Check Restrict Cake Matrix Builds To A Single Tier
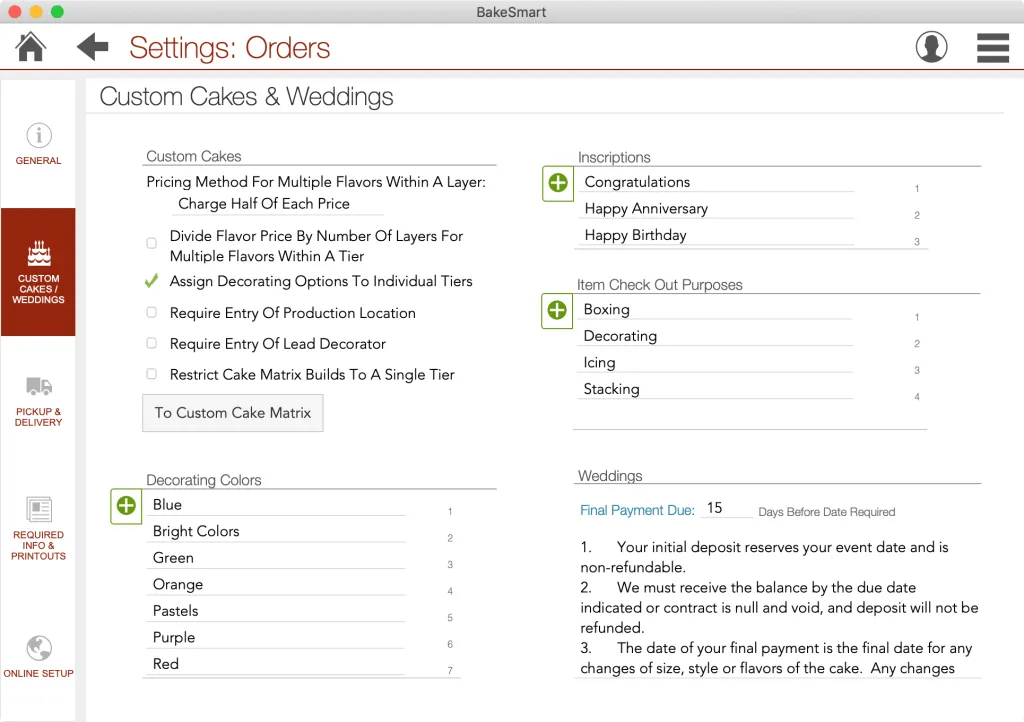This screenshot has width=1024, height=722. pyautogui.click(x=151, y=375)
